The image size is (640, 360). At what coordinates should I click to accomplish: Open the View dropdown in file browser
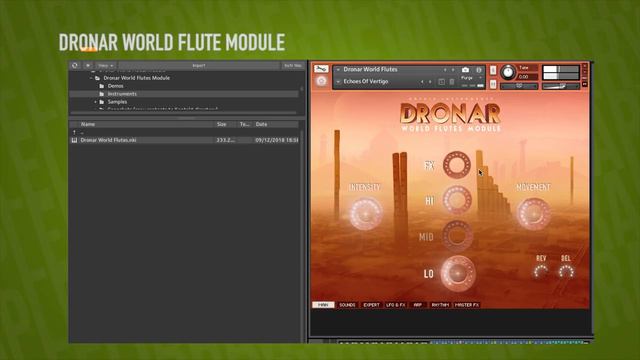pos(105,65)
